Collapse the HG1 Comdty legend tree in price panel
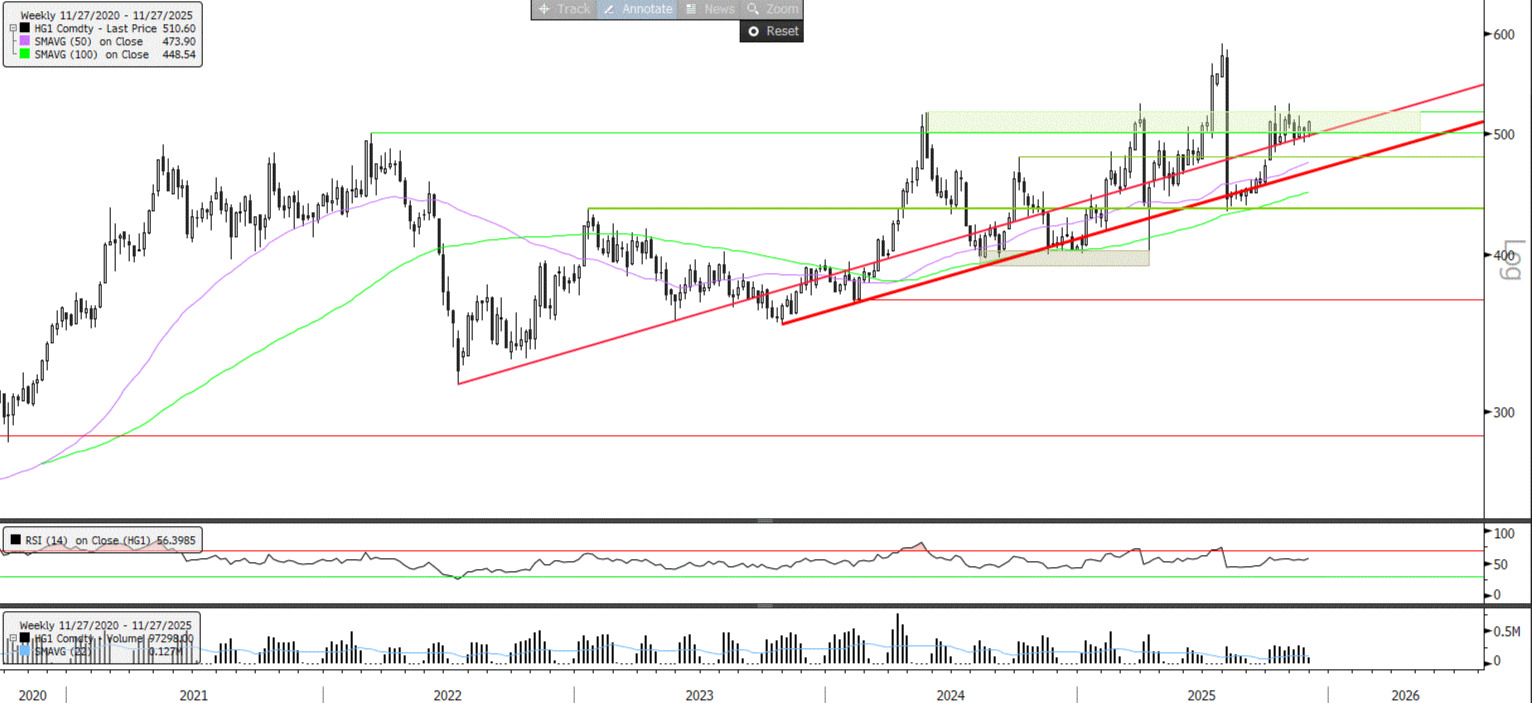Viewport: 1532px width, 703px height. pyautogui.click(x=11, y=29)
